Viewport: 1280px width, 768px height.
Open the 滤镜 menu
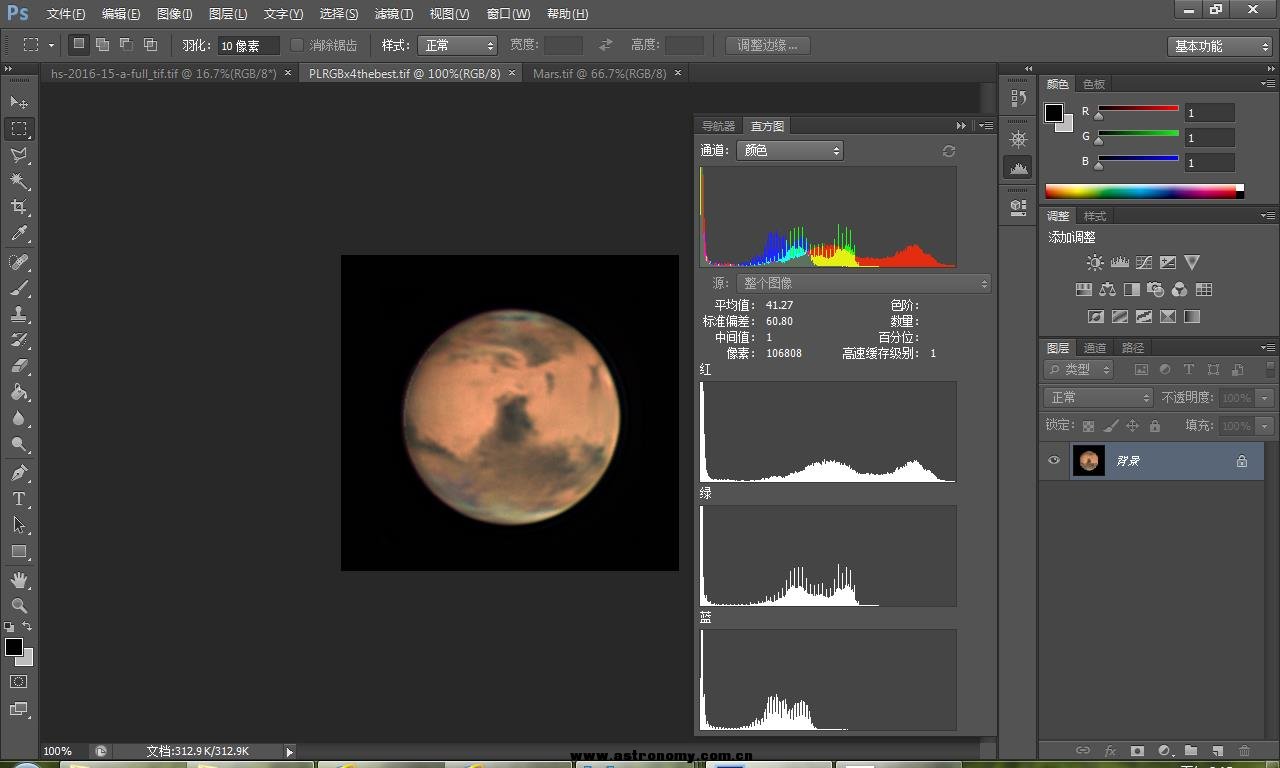point(394,14)
